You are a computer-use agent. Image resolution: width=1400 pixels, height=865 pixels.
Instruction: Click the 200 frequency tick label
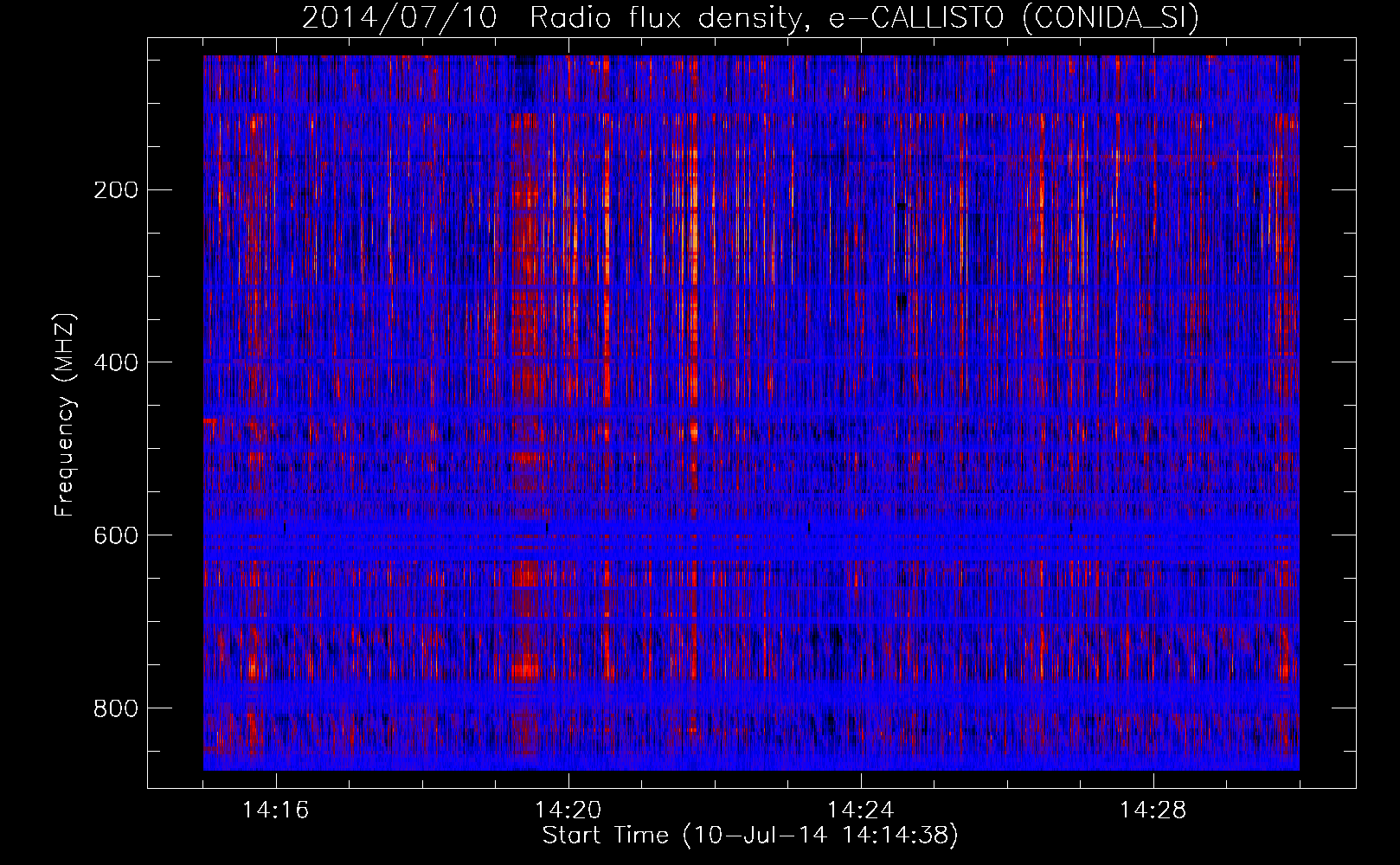tap(115, 190)
